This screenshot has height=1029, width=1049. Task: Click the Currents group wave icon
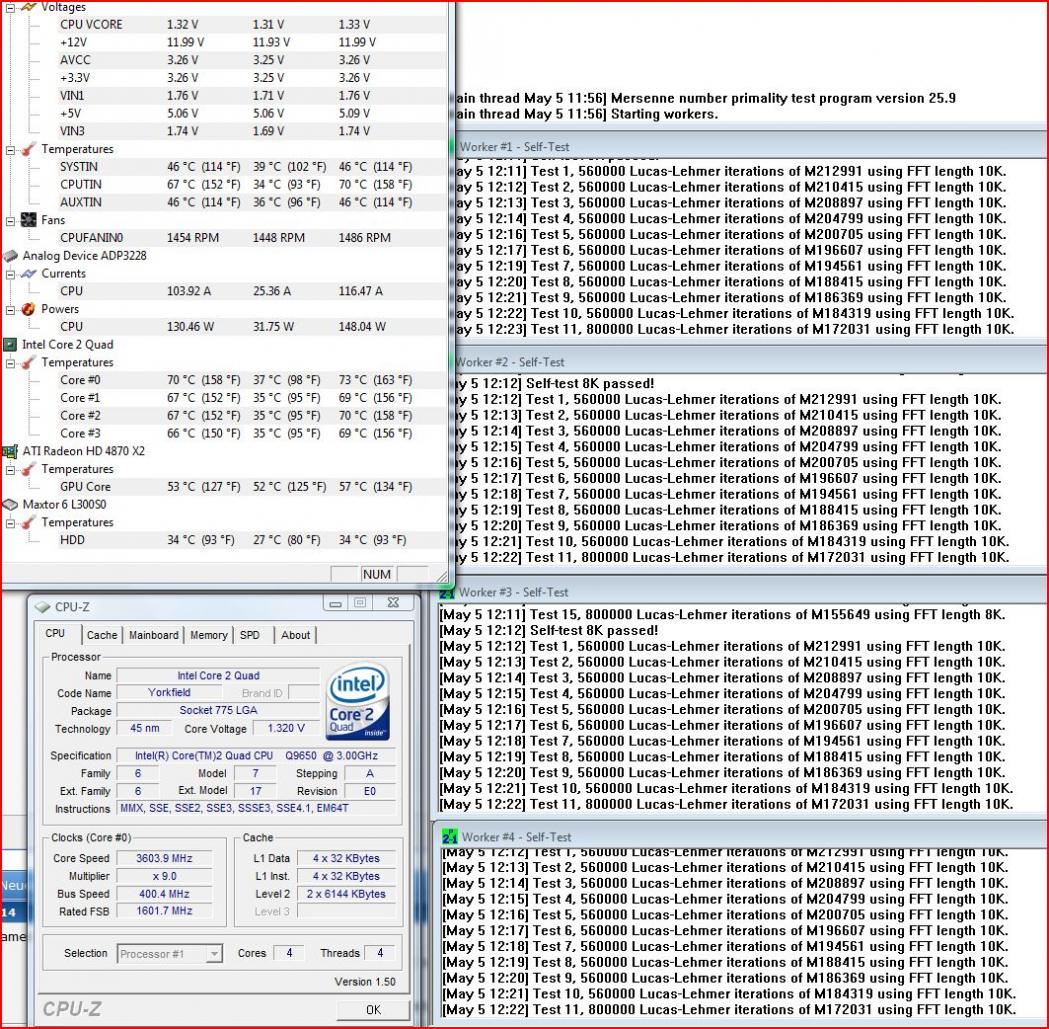click(29, 274)
